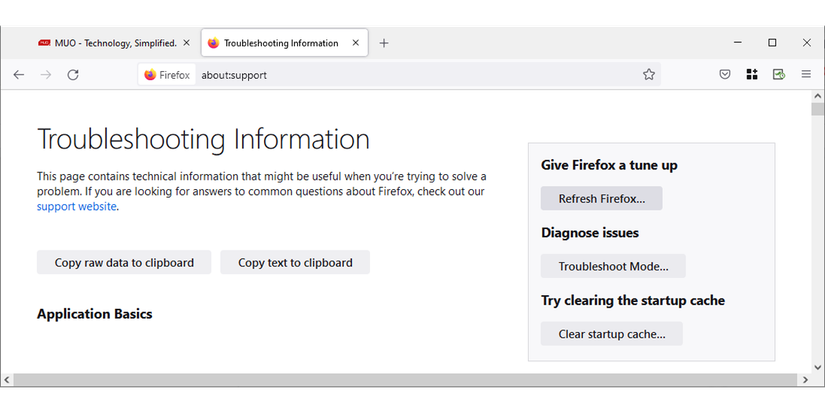Click the vertical scrollbar down arrow
The height and width of the screenshot is (413, 825).
tap(817, 365)
